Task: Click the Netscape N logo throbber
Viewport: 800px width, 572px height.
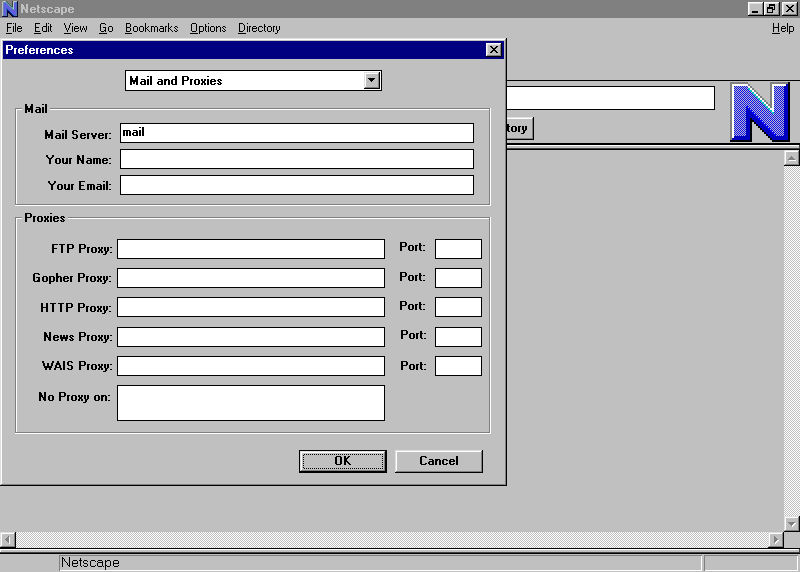Action: (x=760, y=112)
